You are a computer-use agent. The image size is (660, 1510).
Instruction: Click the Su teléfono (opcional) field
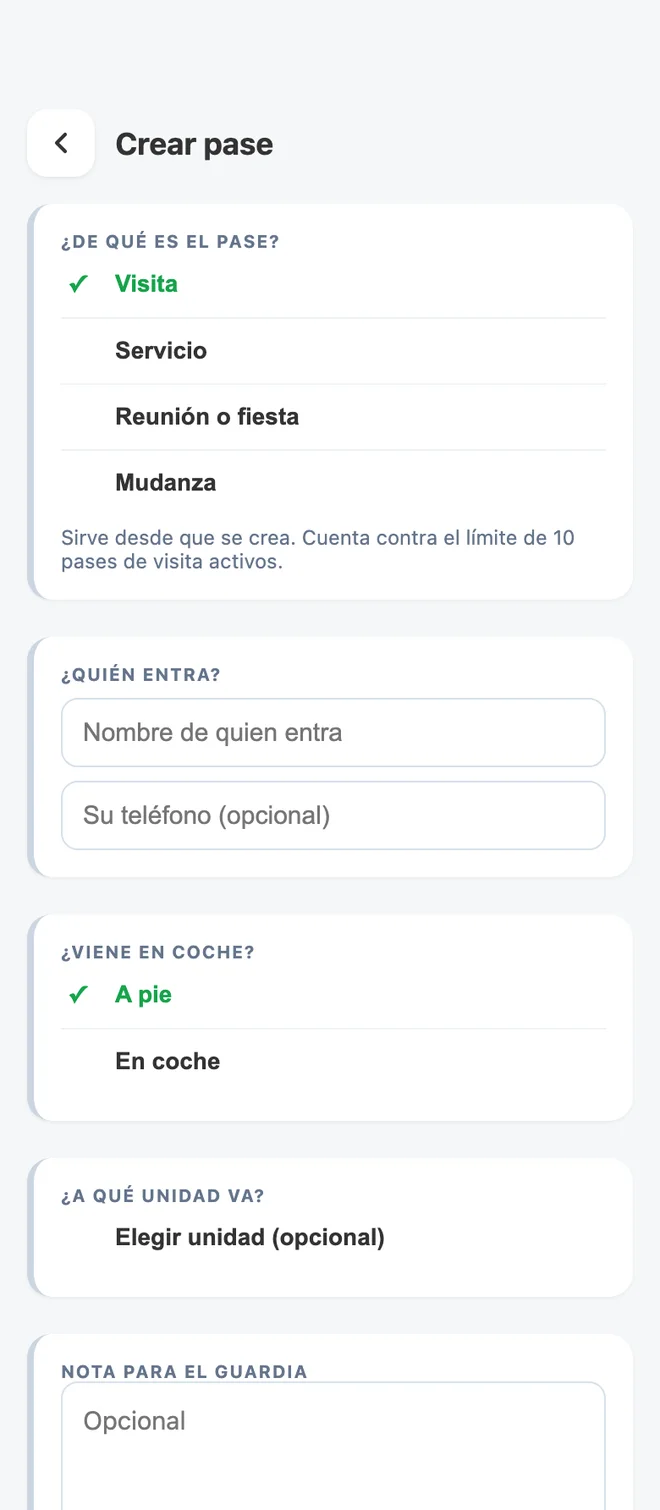click(x=333, y=816)
